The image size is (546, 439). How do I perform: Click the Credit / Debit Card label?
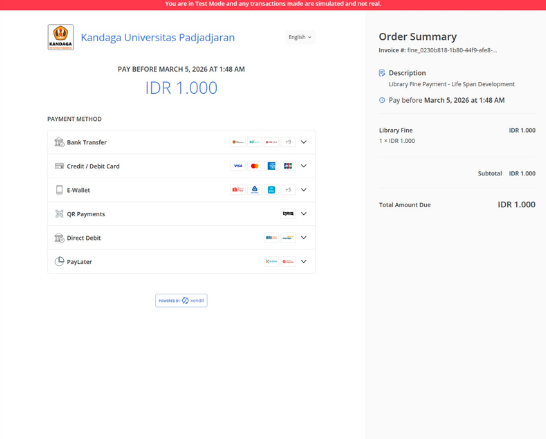(x=93, y=166)
